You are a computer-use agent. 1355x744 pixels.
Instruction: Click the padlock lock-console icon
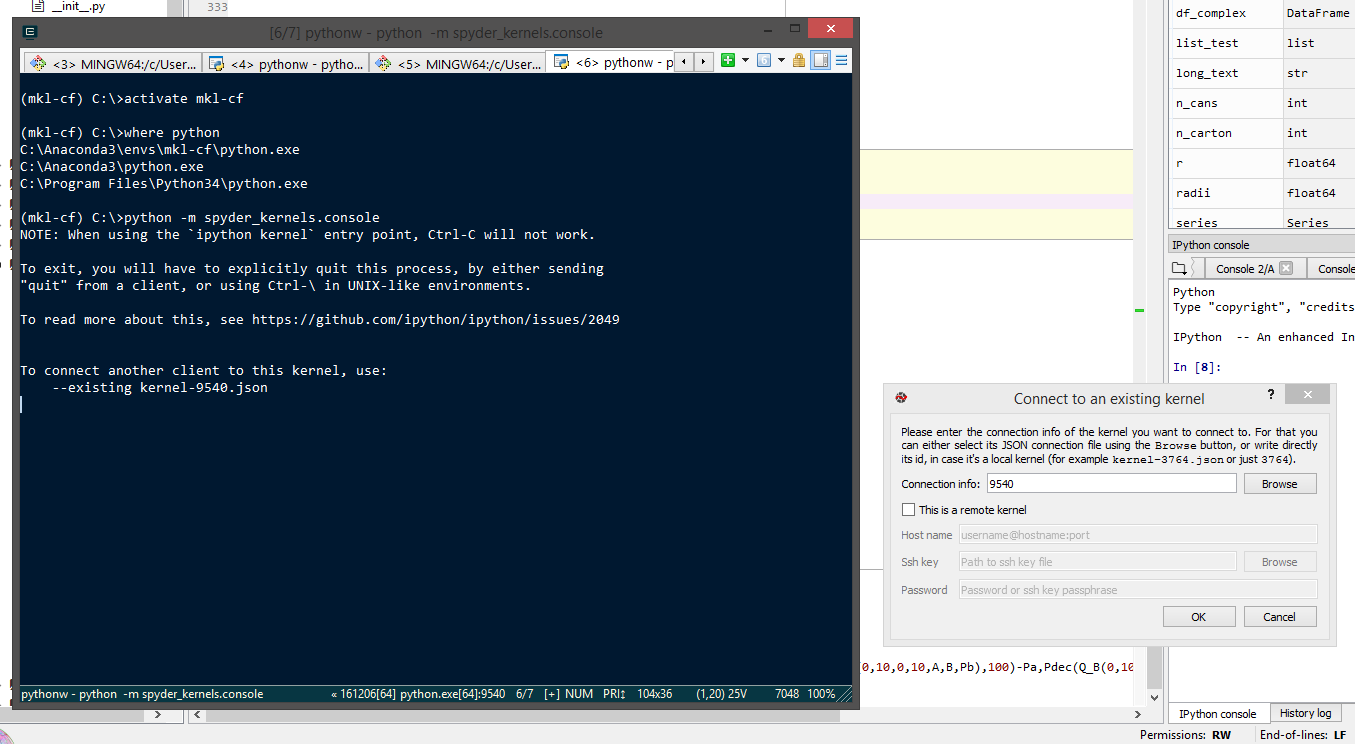[x=799, y=61]
